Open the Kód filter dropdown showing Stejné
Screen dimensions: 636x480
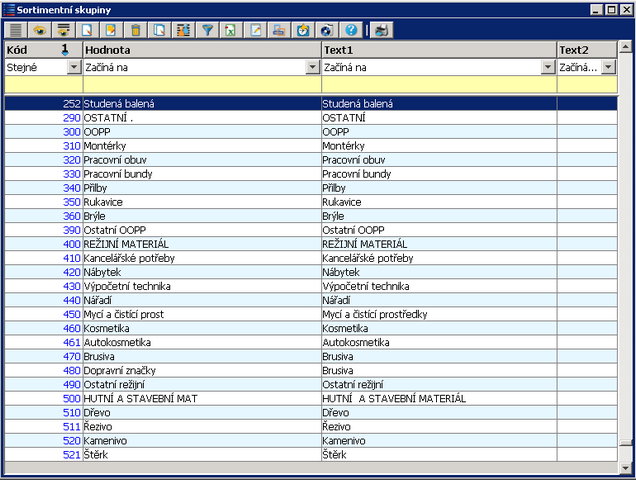tap(74, 67)
